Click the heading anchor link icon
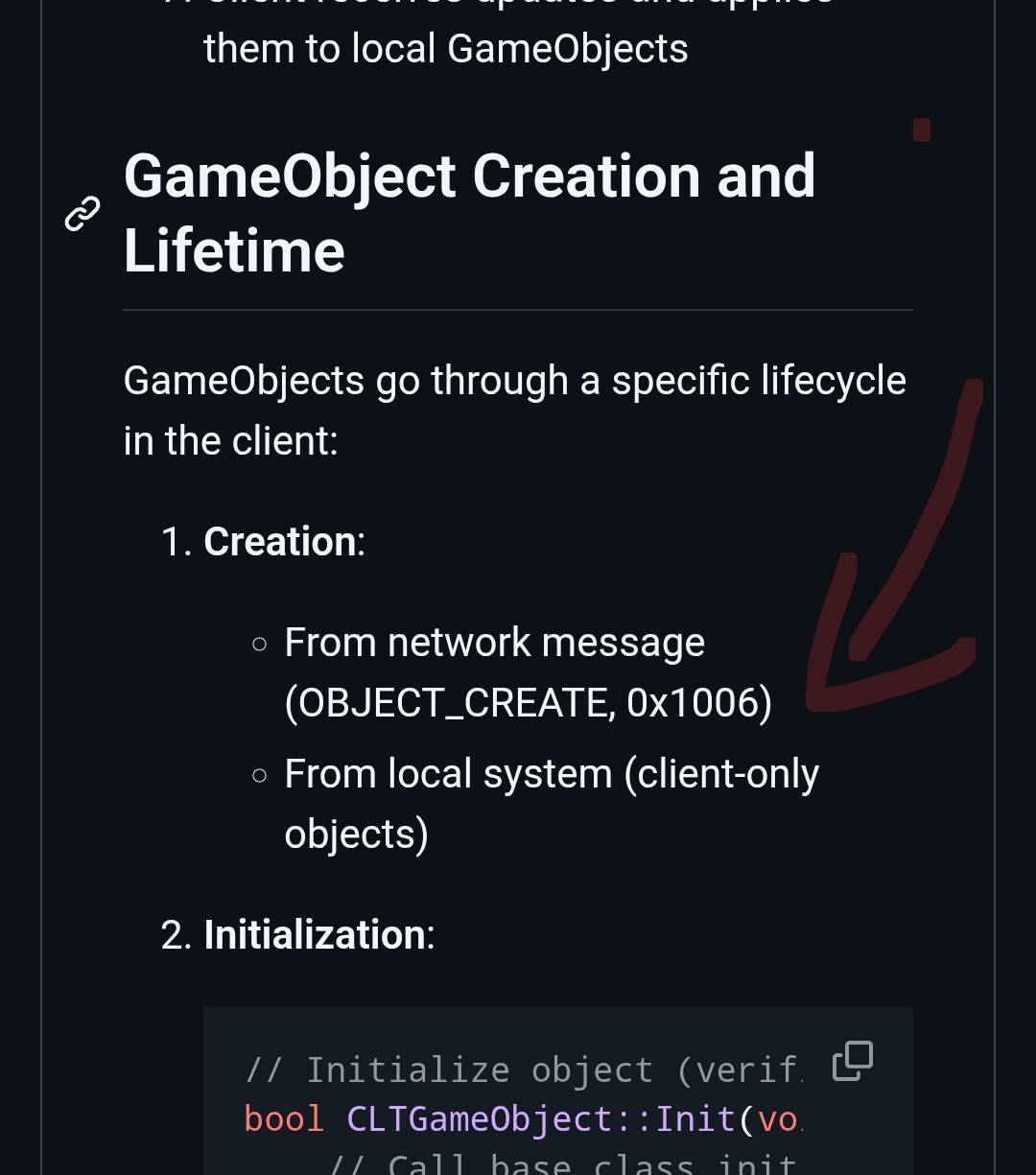Viewport: 1036px width, 1175px height. (x=82, y=214)
